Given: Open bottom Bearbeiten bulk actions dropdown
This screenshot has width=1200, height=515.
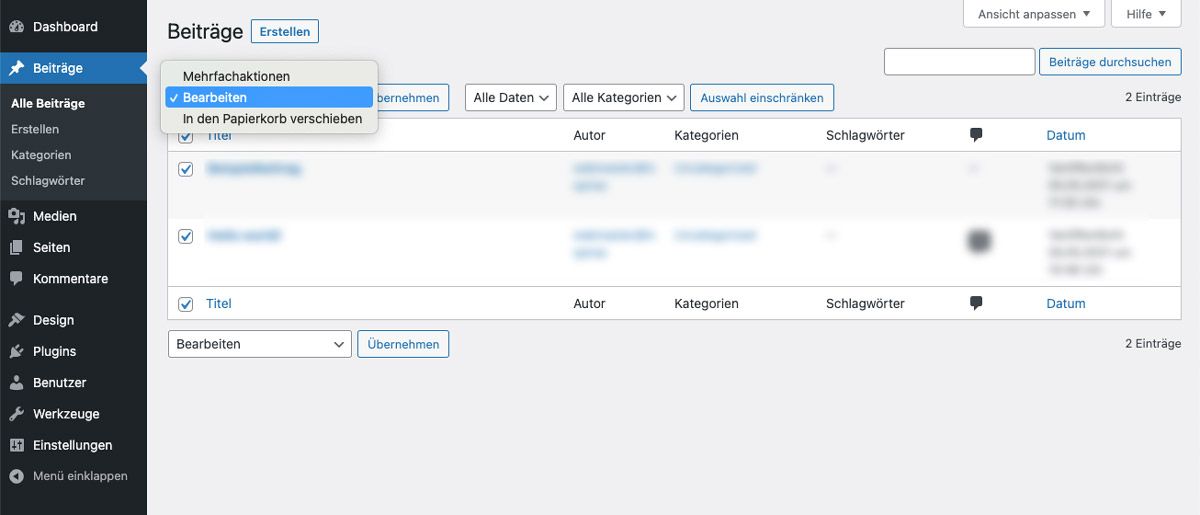Looking at the screenshot, I should (260, 344).
